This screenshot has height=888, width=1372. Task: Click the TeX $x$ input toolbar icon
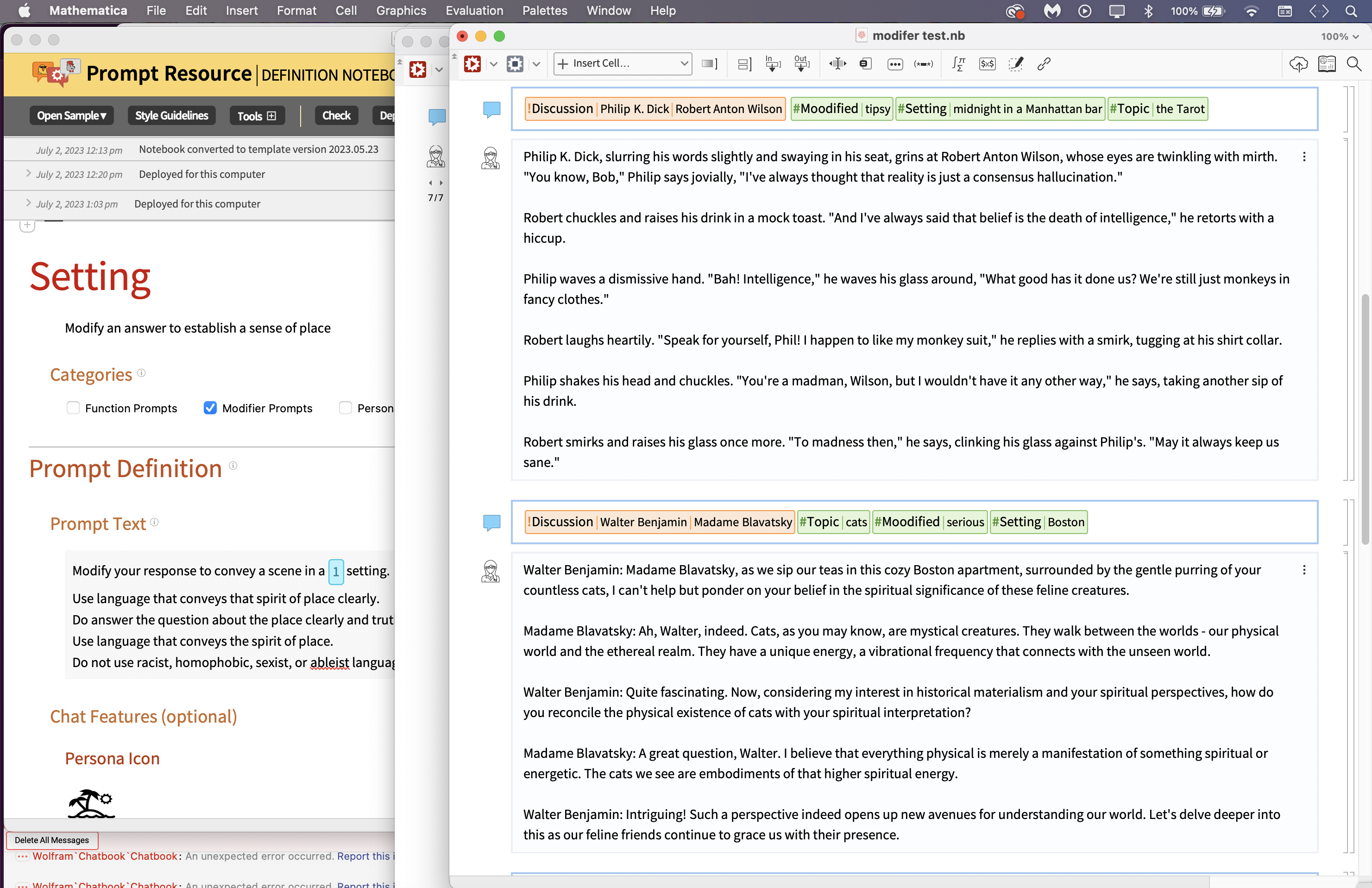coord(987,63)
